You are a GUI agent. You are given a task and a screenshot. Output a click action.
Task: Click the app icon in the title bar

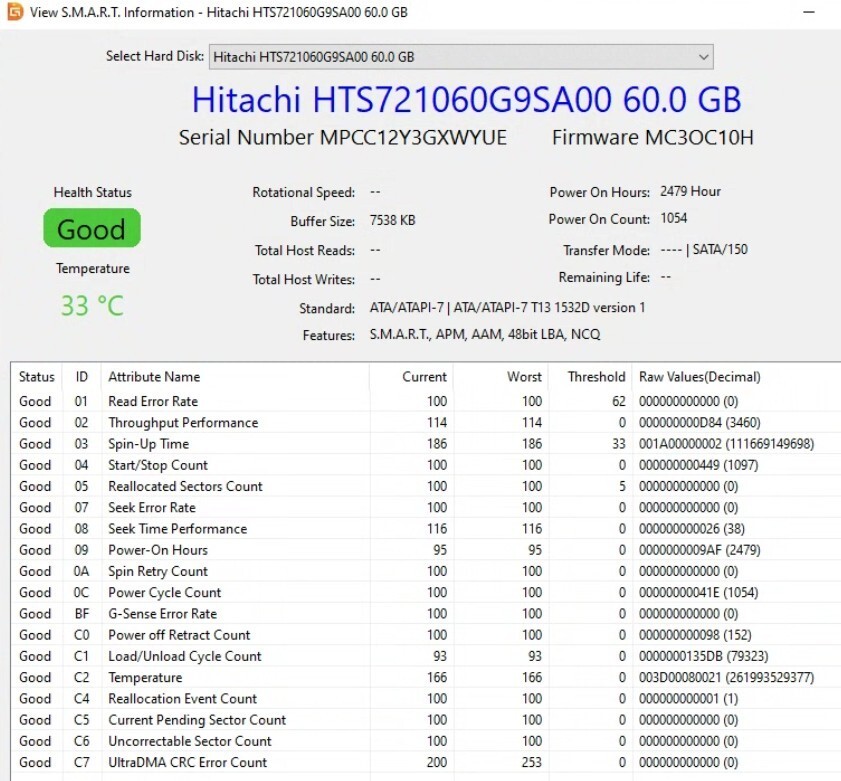(x=14, y=11)
